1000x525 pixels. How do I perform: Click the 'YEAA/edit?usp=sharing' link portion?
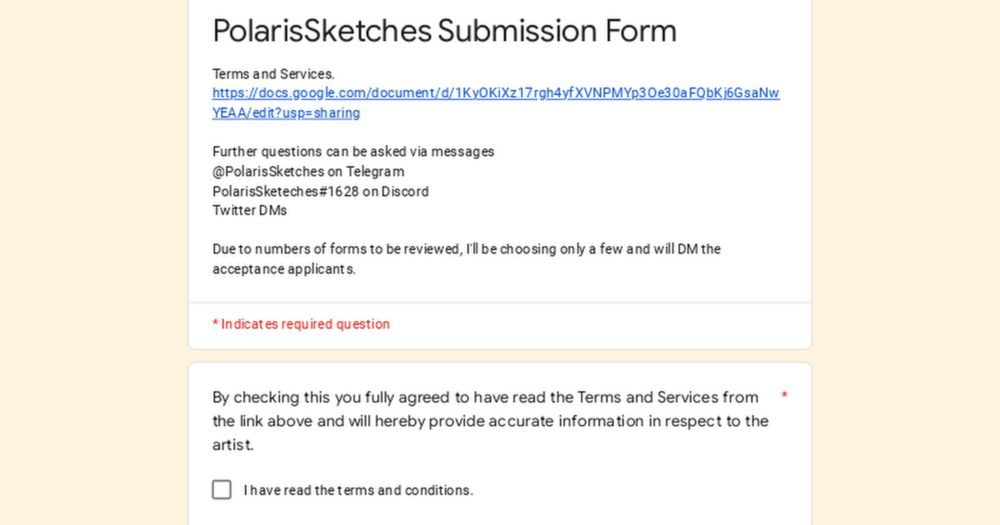pos(286,113)
